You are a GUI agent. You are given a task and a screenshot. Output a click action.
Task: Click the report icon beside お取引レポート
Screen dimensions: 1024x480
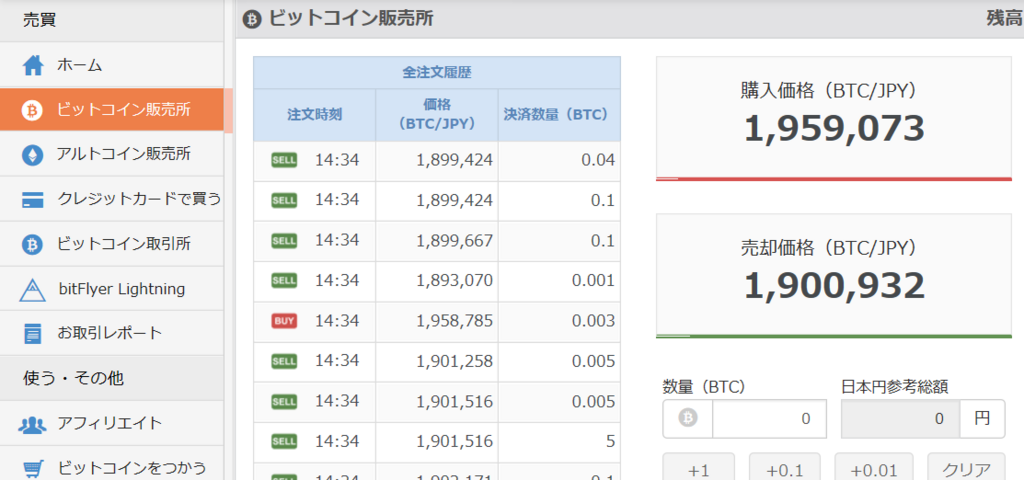pos(32,333)
